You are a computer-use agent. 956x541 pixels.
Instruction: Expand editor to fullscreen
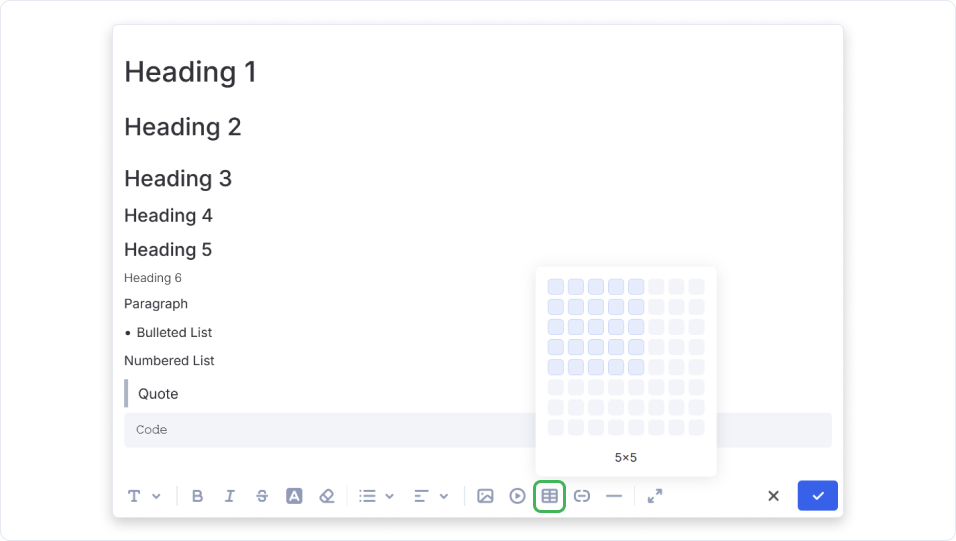coord(655,496)
